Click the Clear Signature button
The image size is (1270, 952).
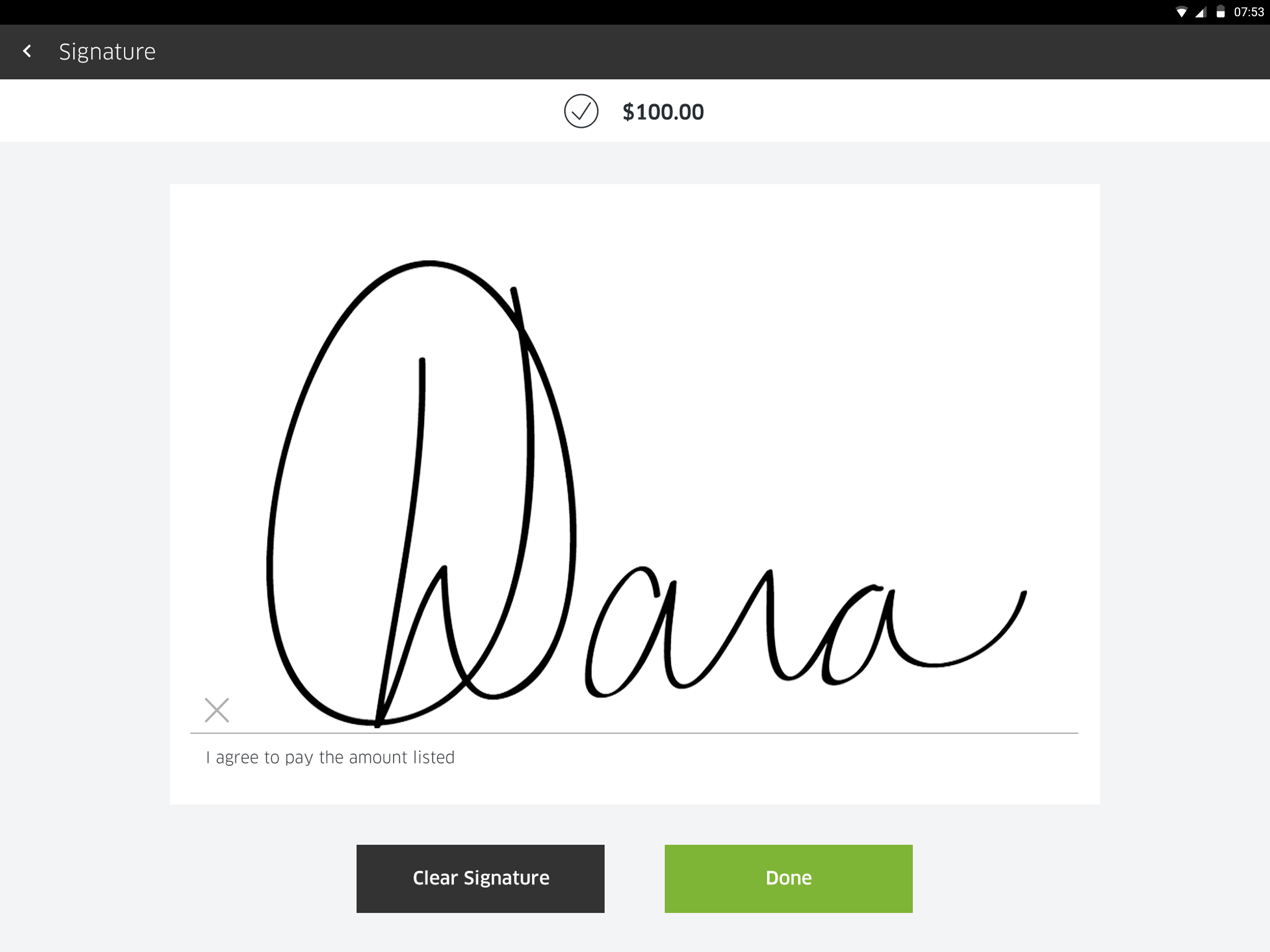(481, 879)
